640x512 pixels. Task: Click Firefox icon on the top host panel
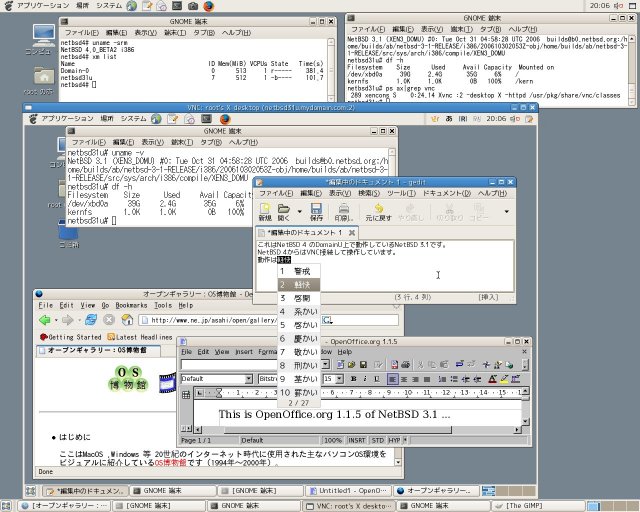209,6
